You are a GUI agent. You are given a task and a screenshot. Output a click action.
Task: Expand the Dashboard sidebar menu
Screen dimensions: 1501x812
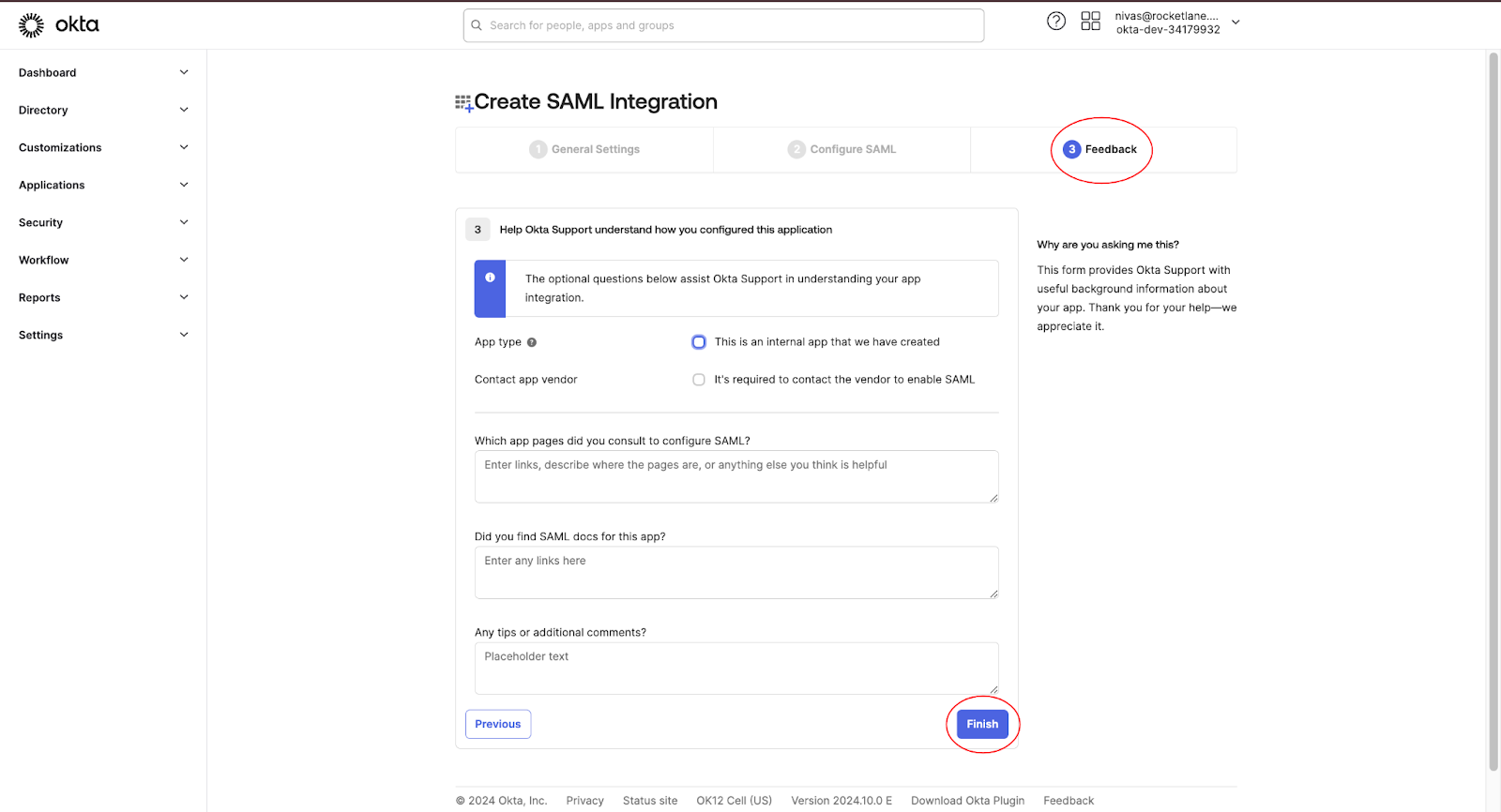[x=103, y=72]
